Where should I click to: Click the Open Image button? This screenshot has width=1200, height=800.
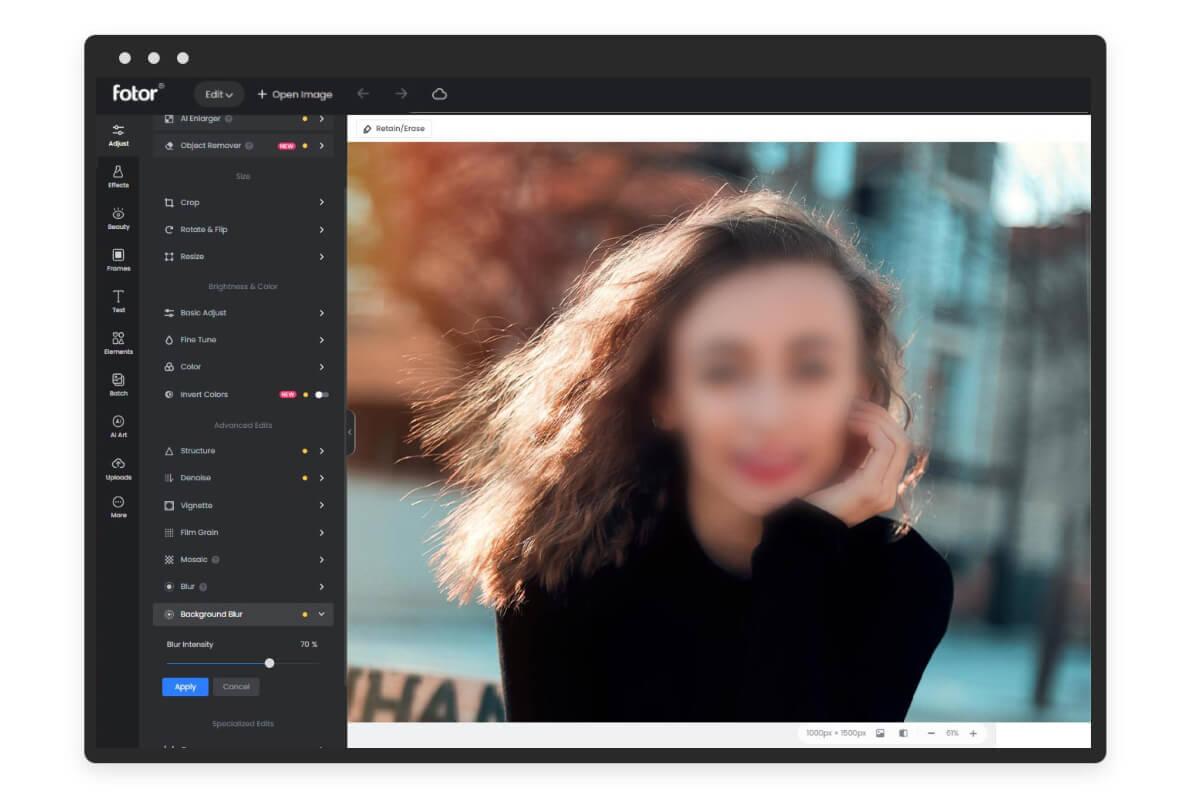click(x=294, y=94)
